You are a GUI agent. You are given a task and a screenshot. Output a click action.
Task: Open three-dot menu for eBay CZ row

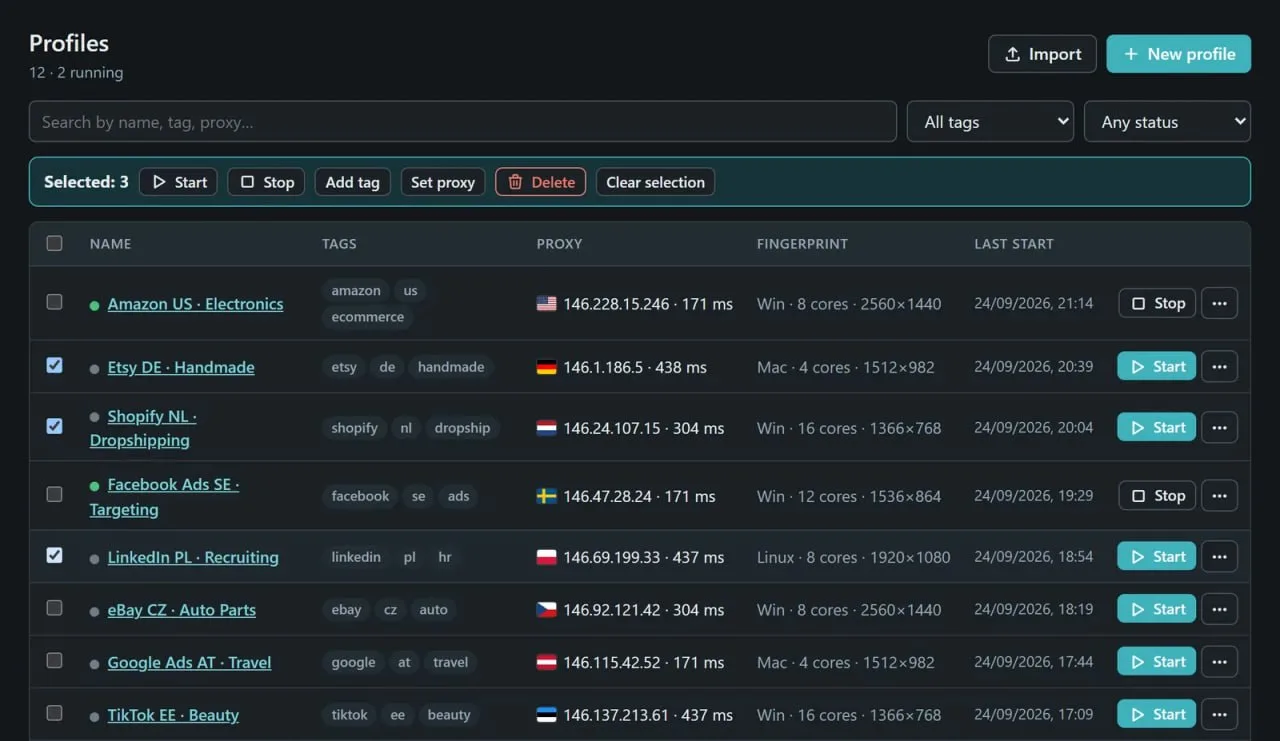1219,609
